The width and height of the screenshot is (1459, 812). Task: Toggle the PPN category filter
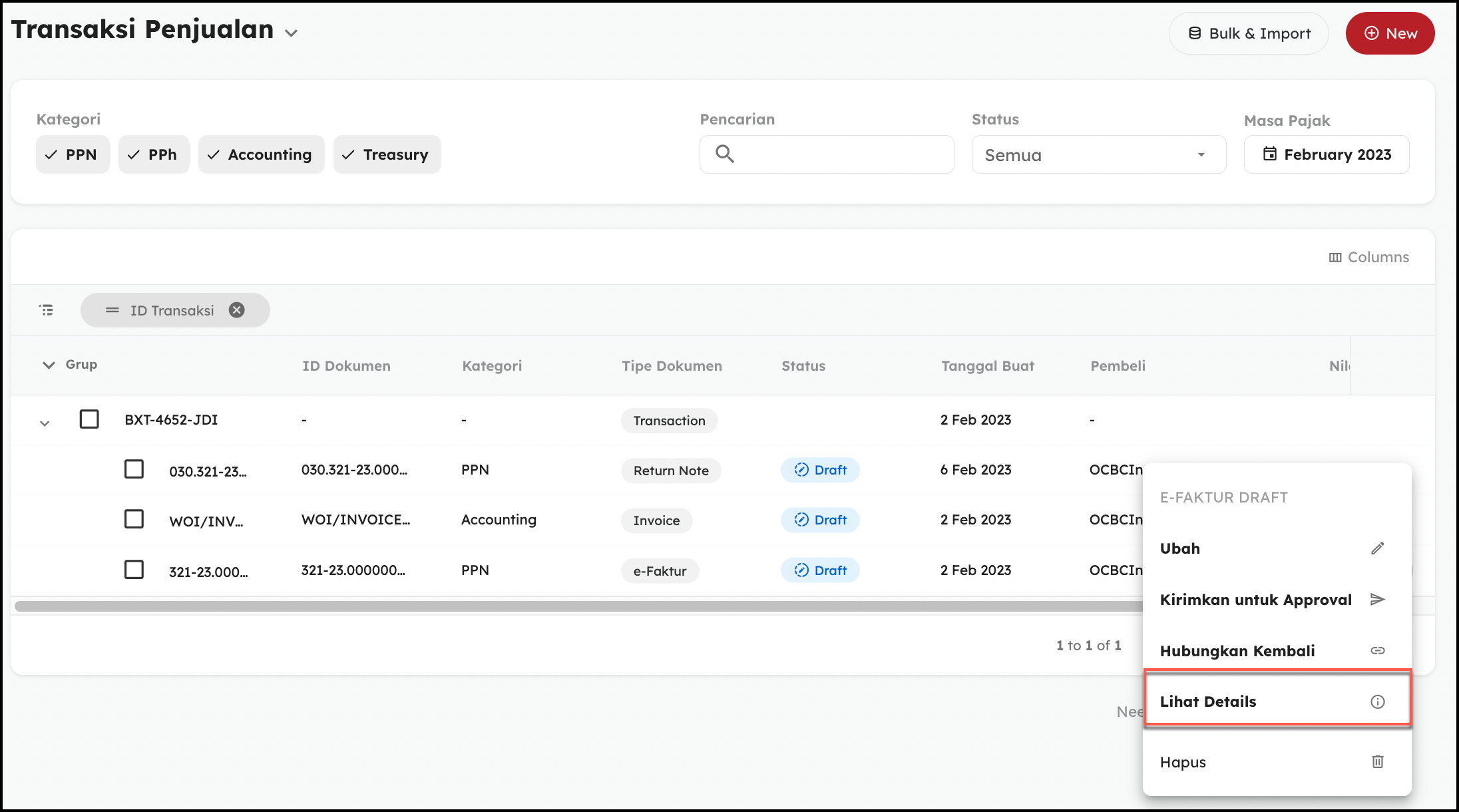[x=73, y=154]
